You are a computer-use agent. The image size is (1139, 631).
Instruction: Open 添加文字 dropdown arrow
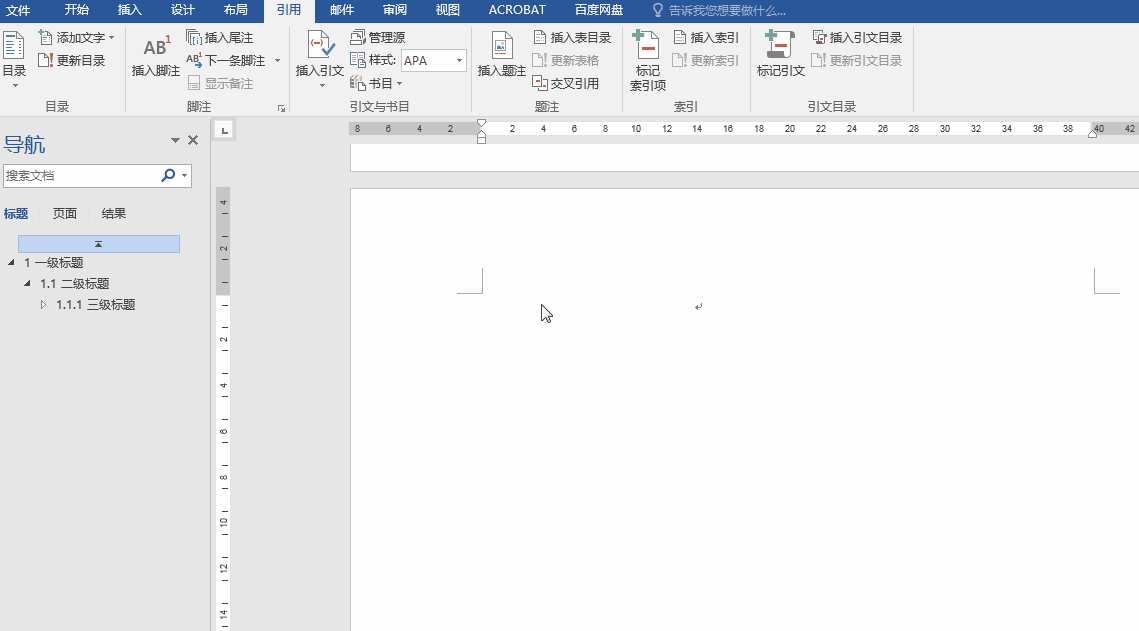click(x=112, y=38)
